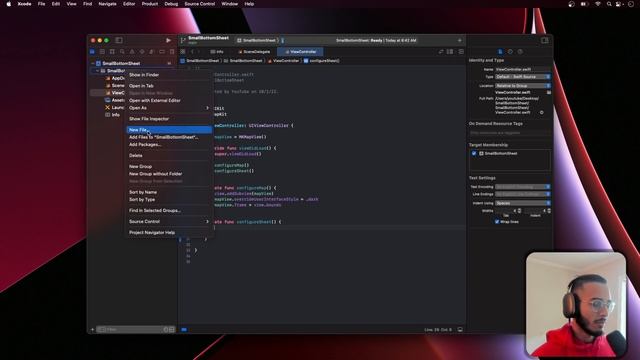Screen dimensions: 640x360
Task: Open the Product menu in menu bar
Action: [150, 4]
